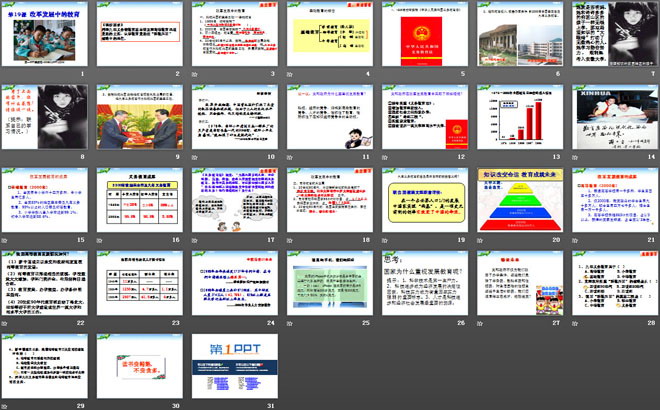Select slide 20 with the colored pyramid diagram
660x410 pixels.
pos(512,198)
